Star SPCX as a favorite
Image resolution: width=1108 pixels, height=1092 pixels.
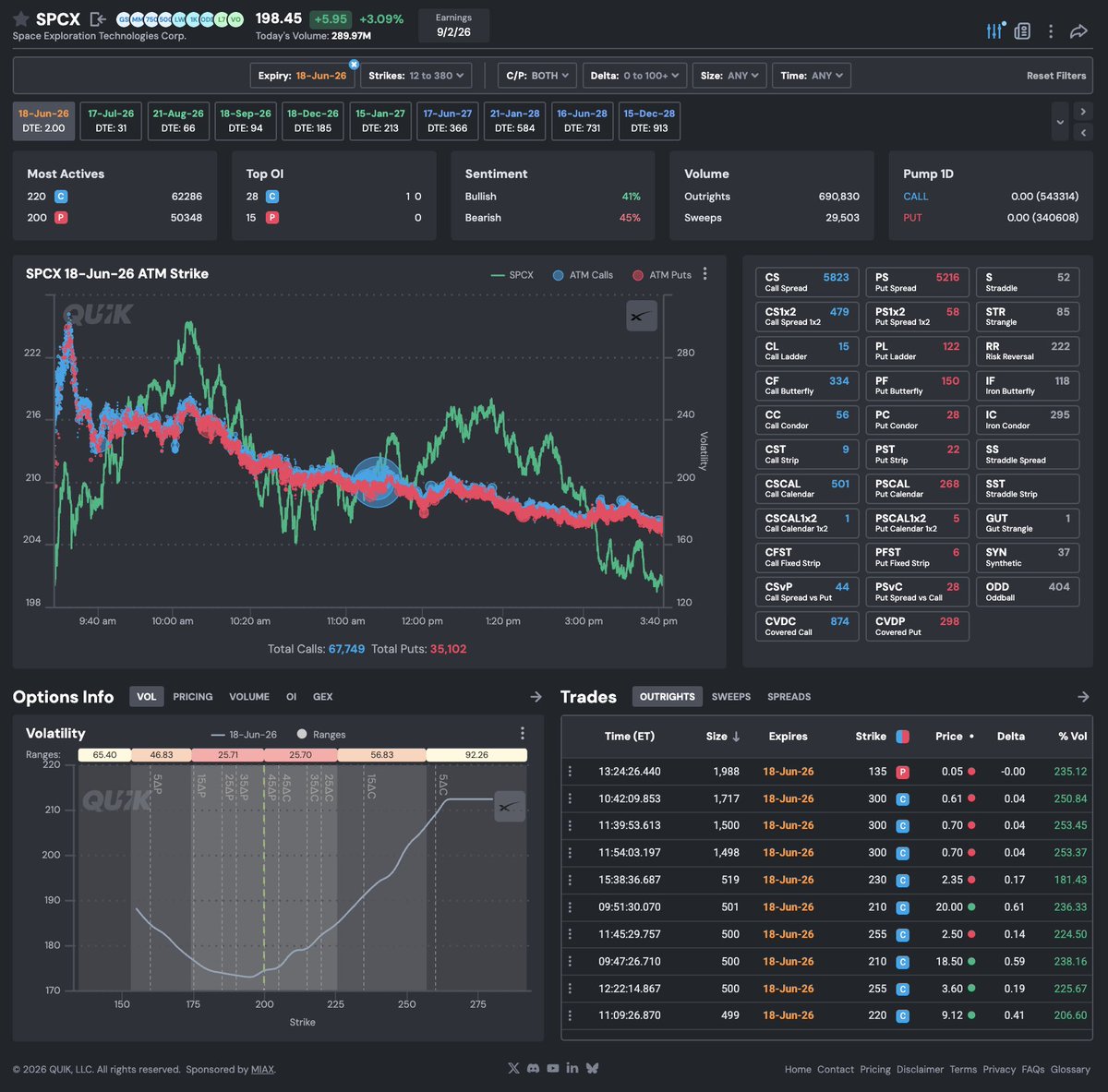point(20,19)
